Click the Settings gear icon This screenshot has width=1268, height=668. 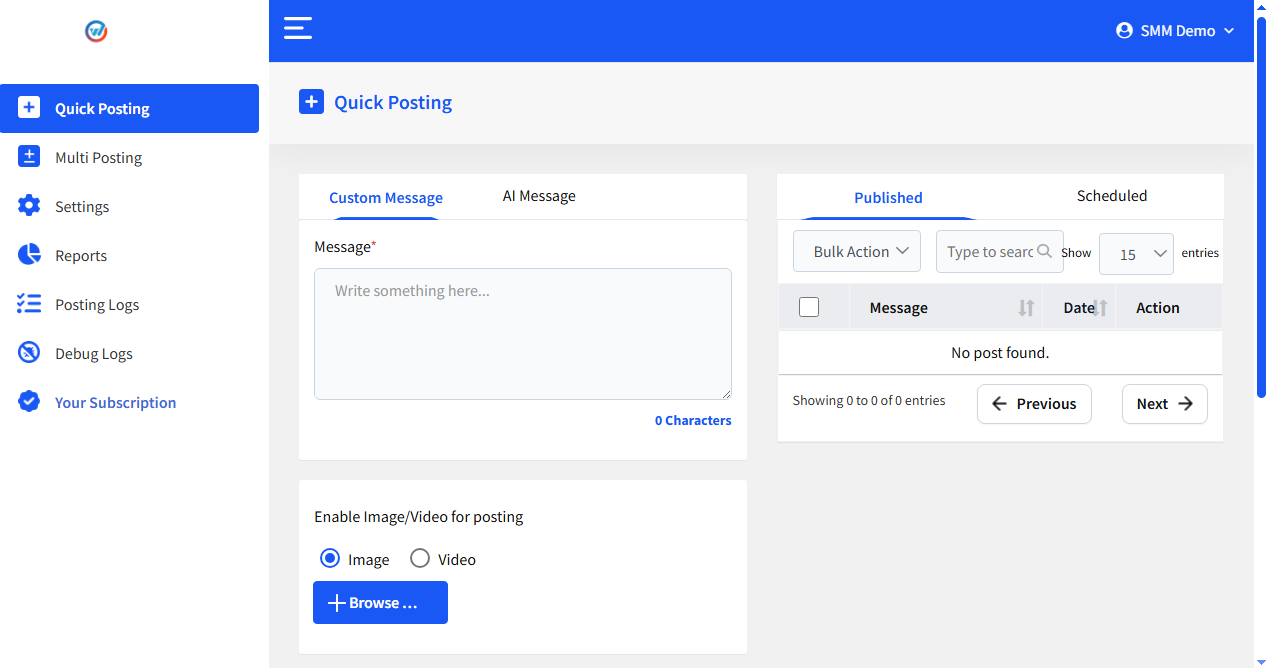[29, 206]
